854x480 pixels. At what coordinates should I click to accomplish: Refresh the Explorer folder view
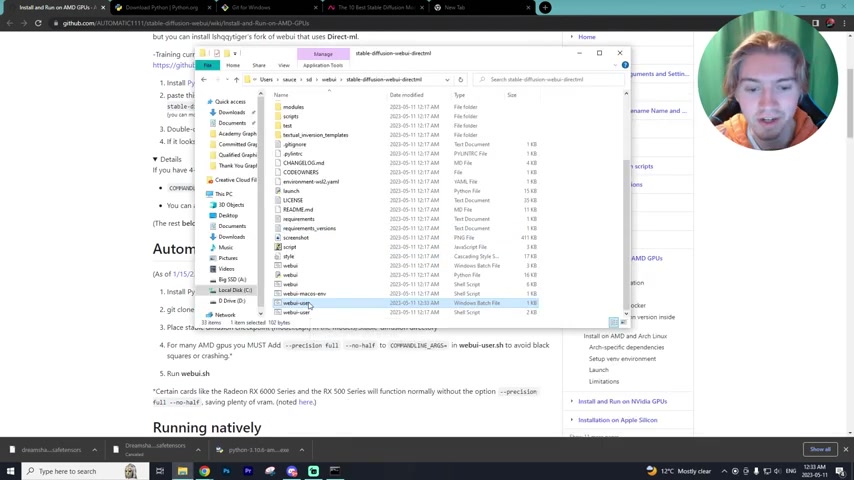461,80
